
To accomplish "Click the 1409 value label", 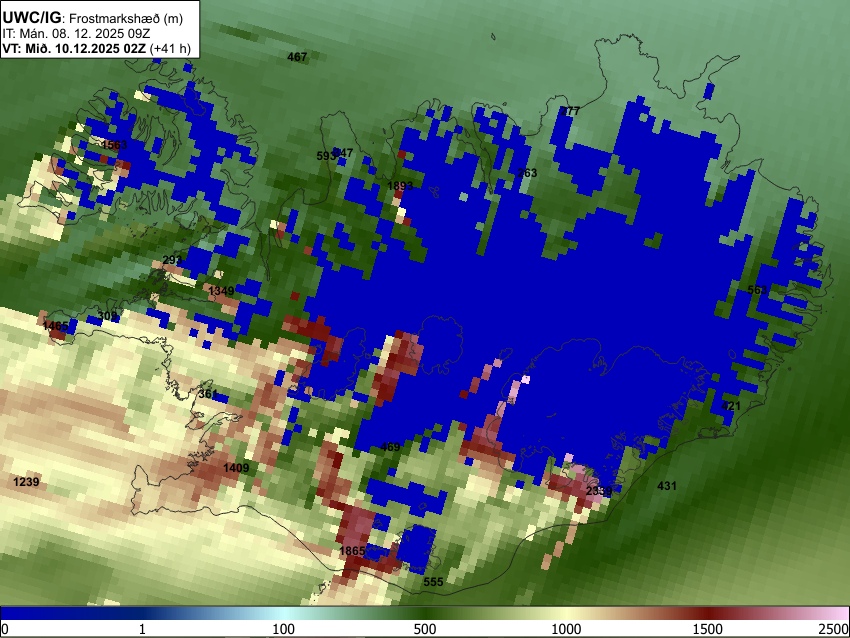I will [x=236, y=468].
